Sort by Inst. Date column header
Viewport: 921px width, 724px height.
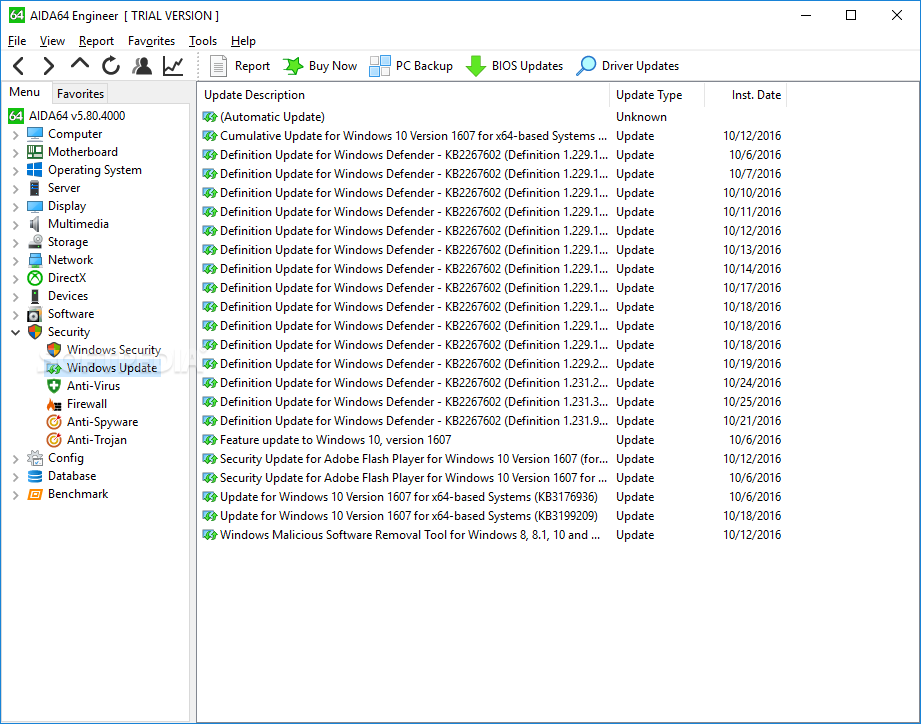click(x=745, y=95)
